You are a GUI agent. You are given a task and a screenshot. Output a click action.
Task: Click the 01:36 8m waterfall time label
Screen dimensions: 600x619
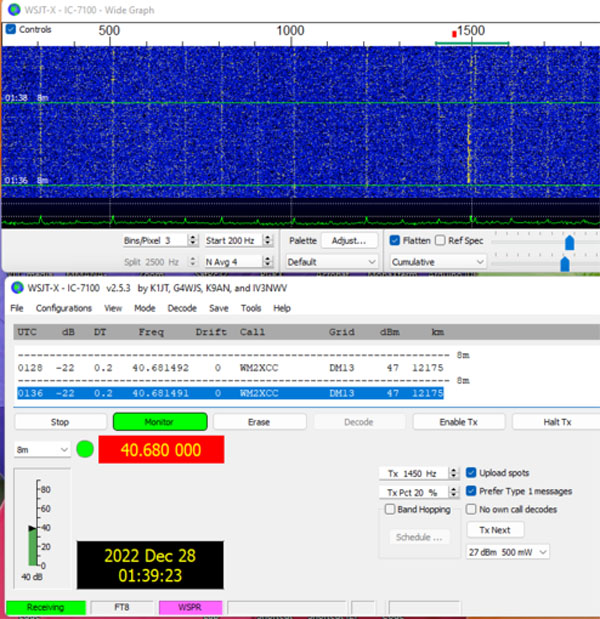(26, 180)
